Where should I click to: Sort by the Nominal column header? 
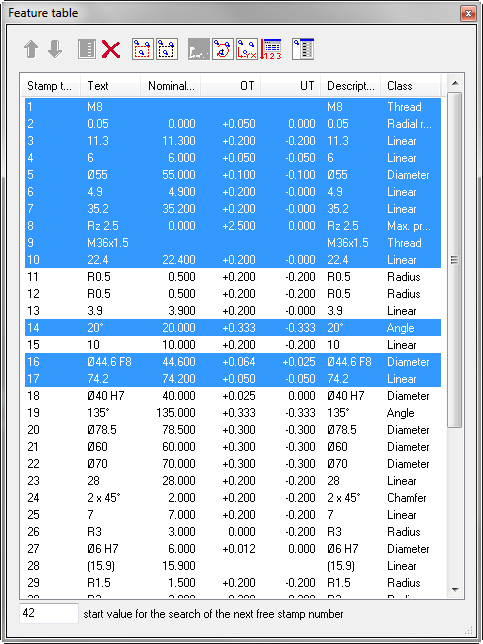coord(170,86)
